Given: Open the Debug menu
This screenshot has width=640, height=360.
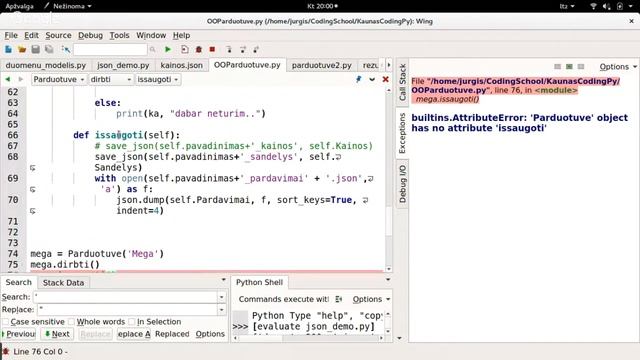Looking at the screenshot, I should coord(90,36).
